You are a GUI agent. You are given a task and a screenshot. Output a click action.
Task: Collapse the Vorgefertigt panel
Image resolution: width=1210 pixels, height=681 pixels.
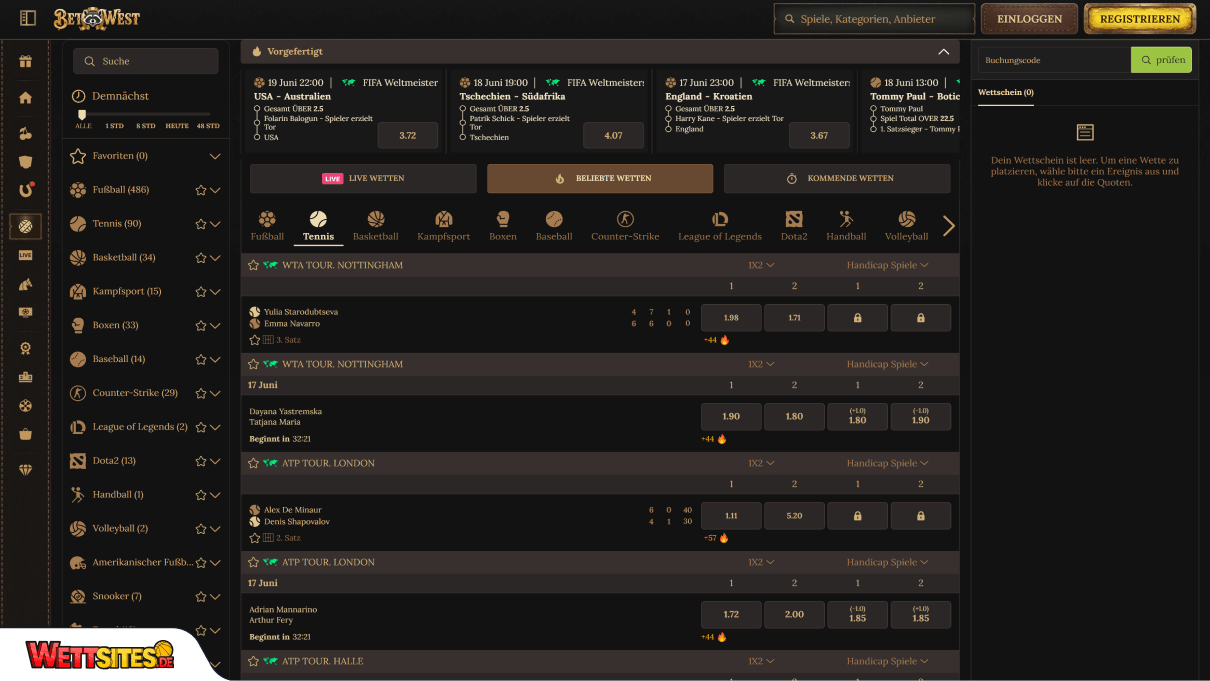tap(943, 51)
